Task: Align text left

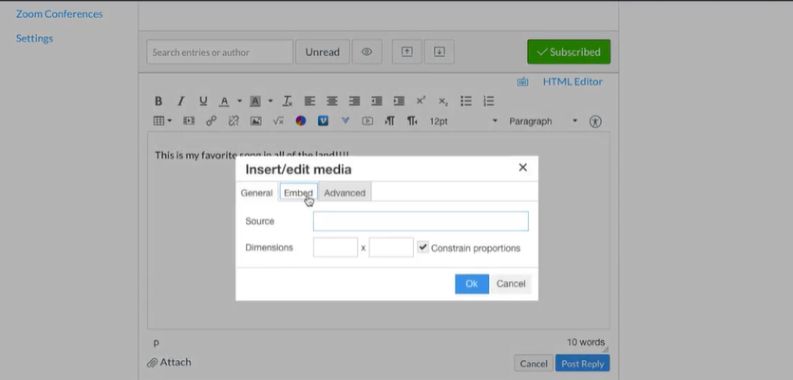Action: (310, 101)
